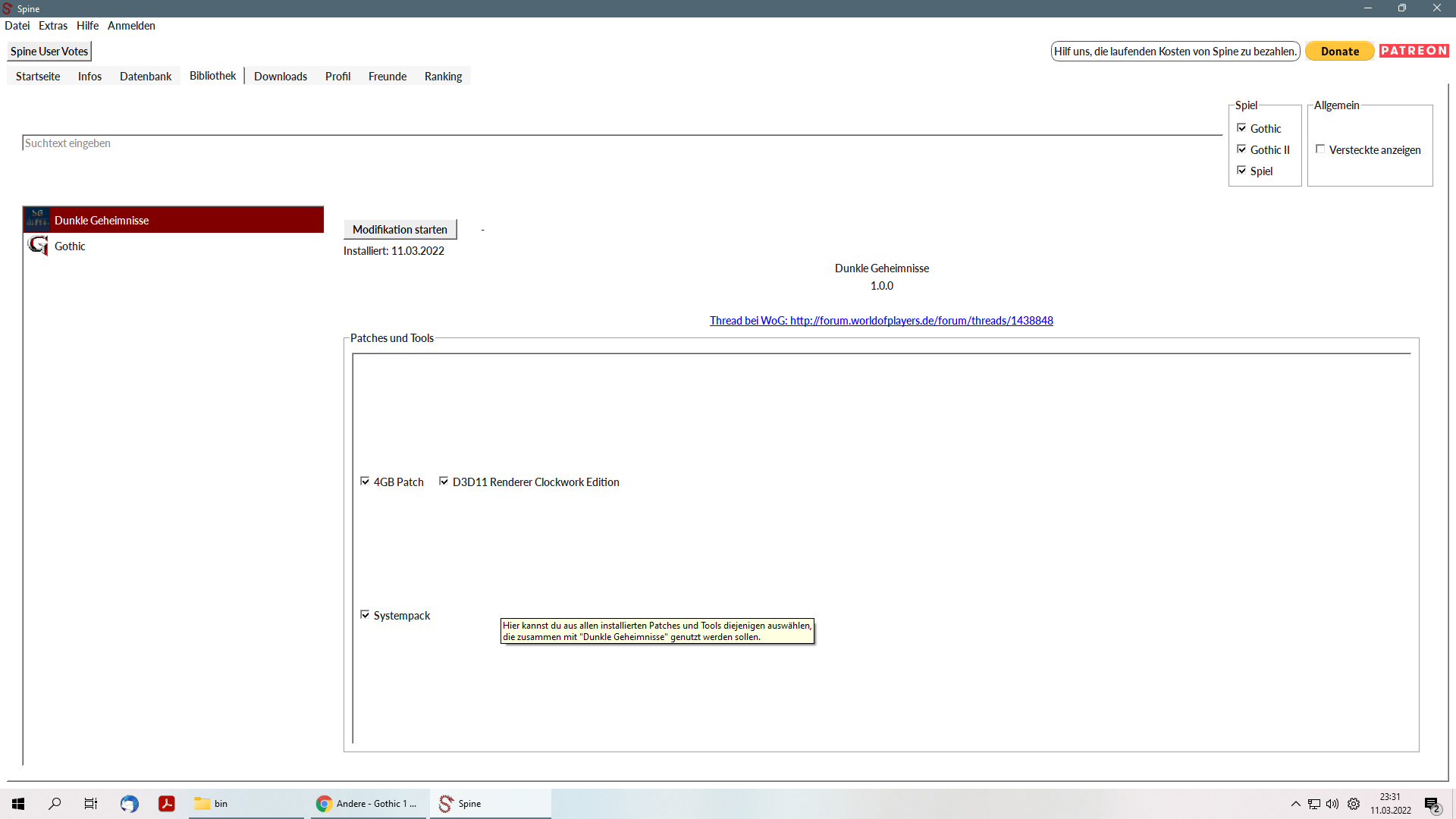Expand hidden system tray icons chevron
Image resolution: width=1456 pixels, height=819 pixels.
[x=1295, y=804]
